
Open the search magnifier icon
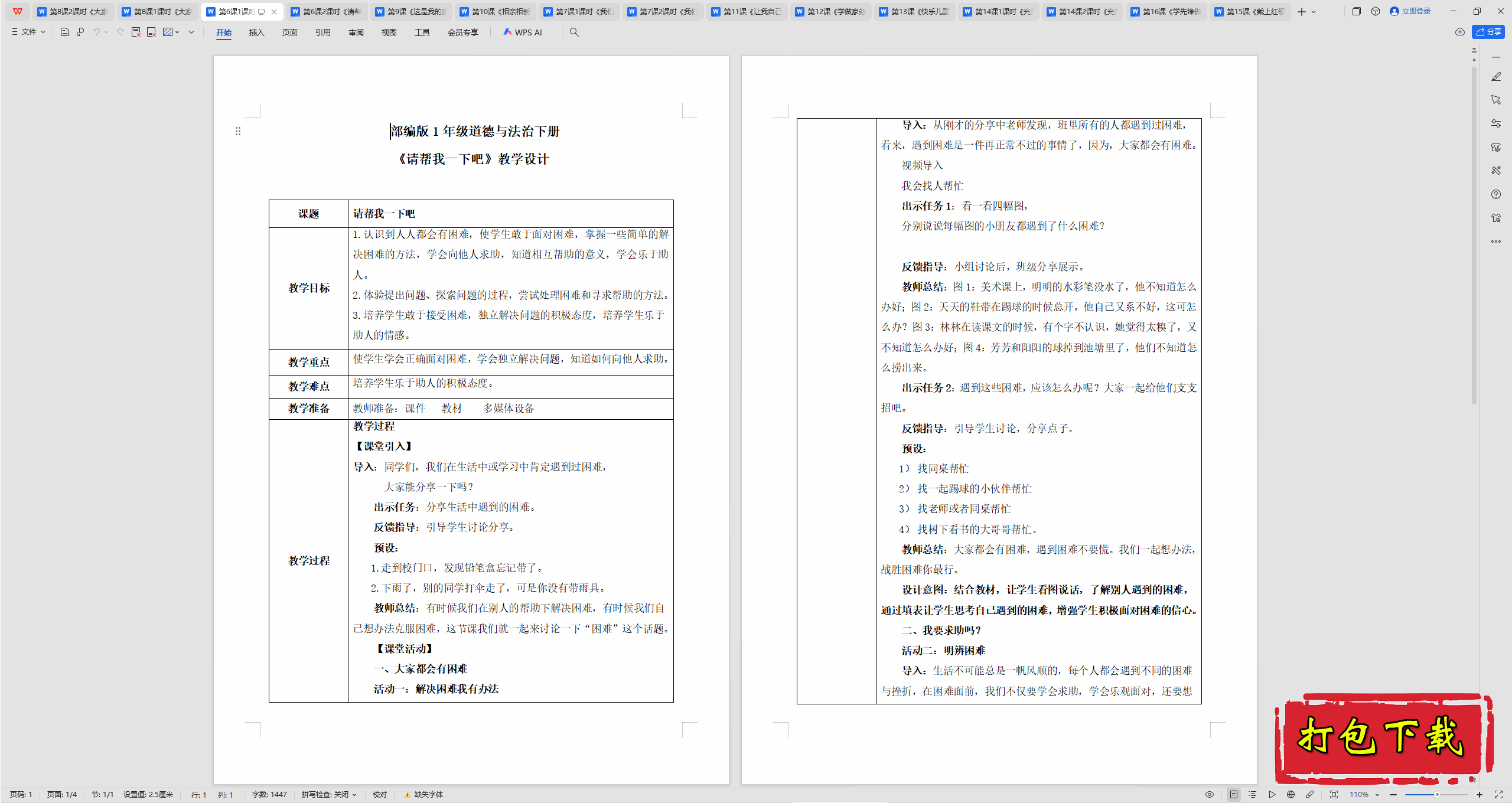coord(574,32)
